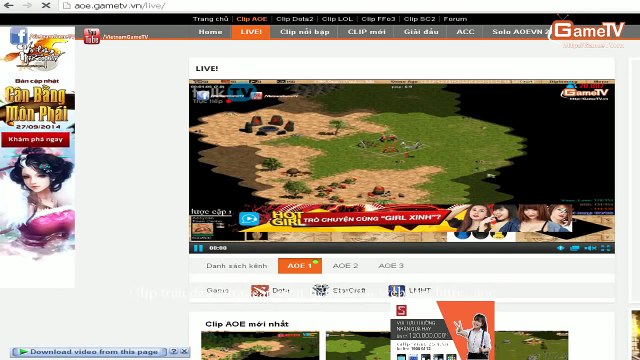Open the Forum link
This screenshot has height=360, width=640.
[x=455, y=19]
